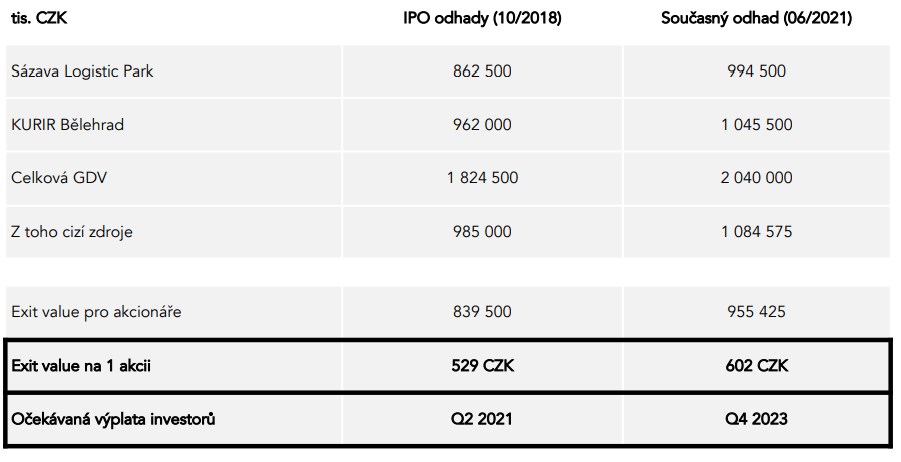The width and height of the screenshot is (901, 462).
Task: Click the 'tis. CZK' header label
Action: (x=39, y=18)
